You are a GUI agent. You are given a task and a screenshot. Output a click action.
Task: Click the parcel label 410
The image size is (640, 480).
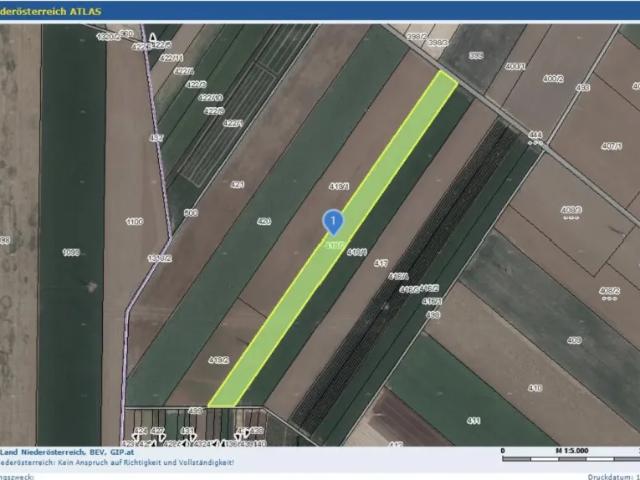pos(535,388)
